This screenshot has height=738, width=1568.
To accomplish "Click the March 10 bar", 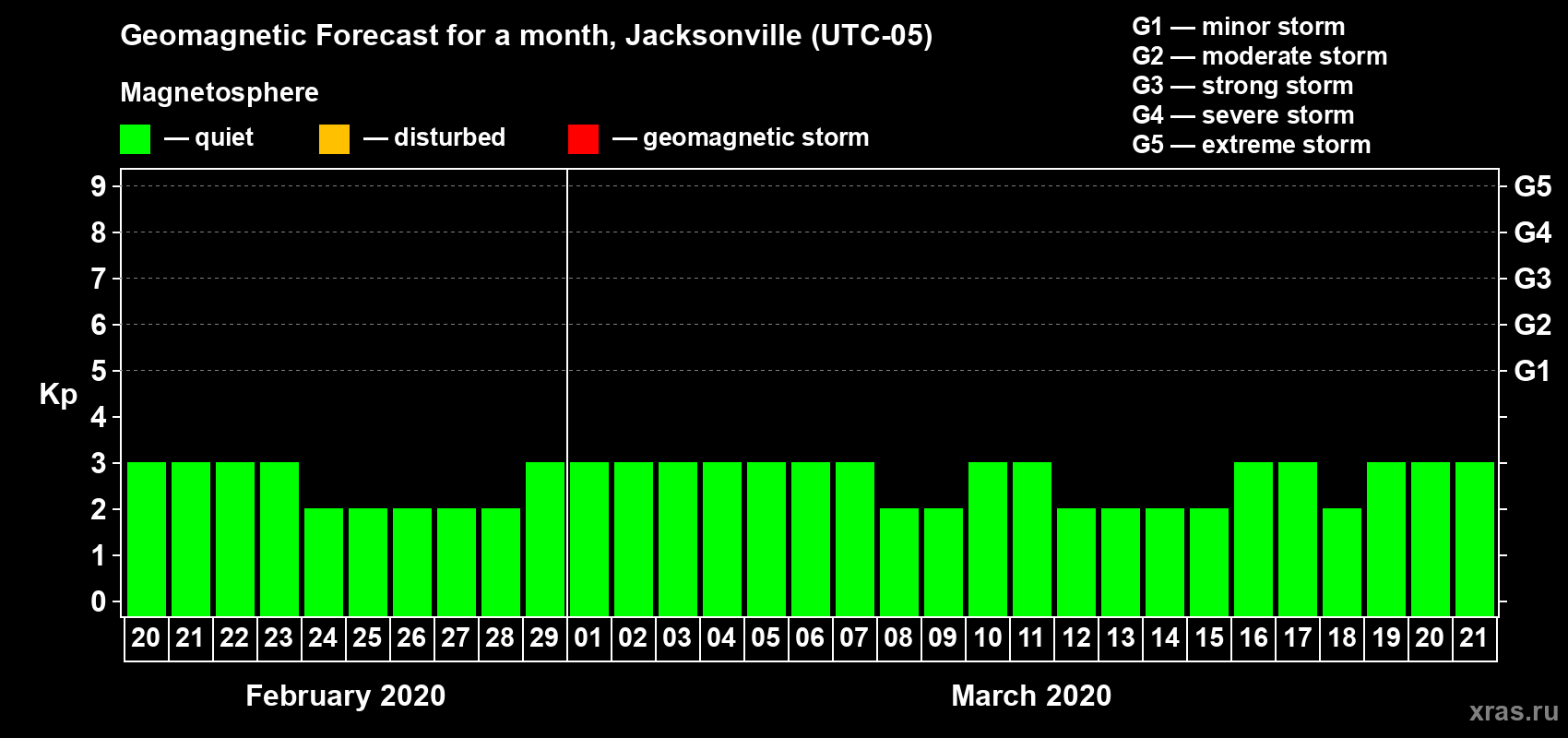I will (x=988, y=539).
